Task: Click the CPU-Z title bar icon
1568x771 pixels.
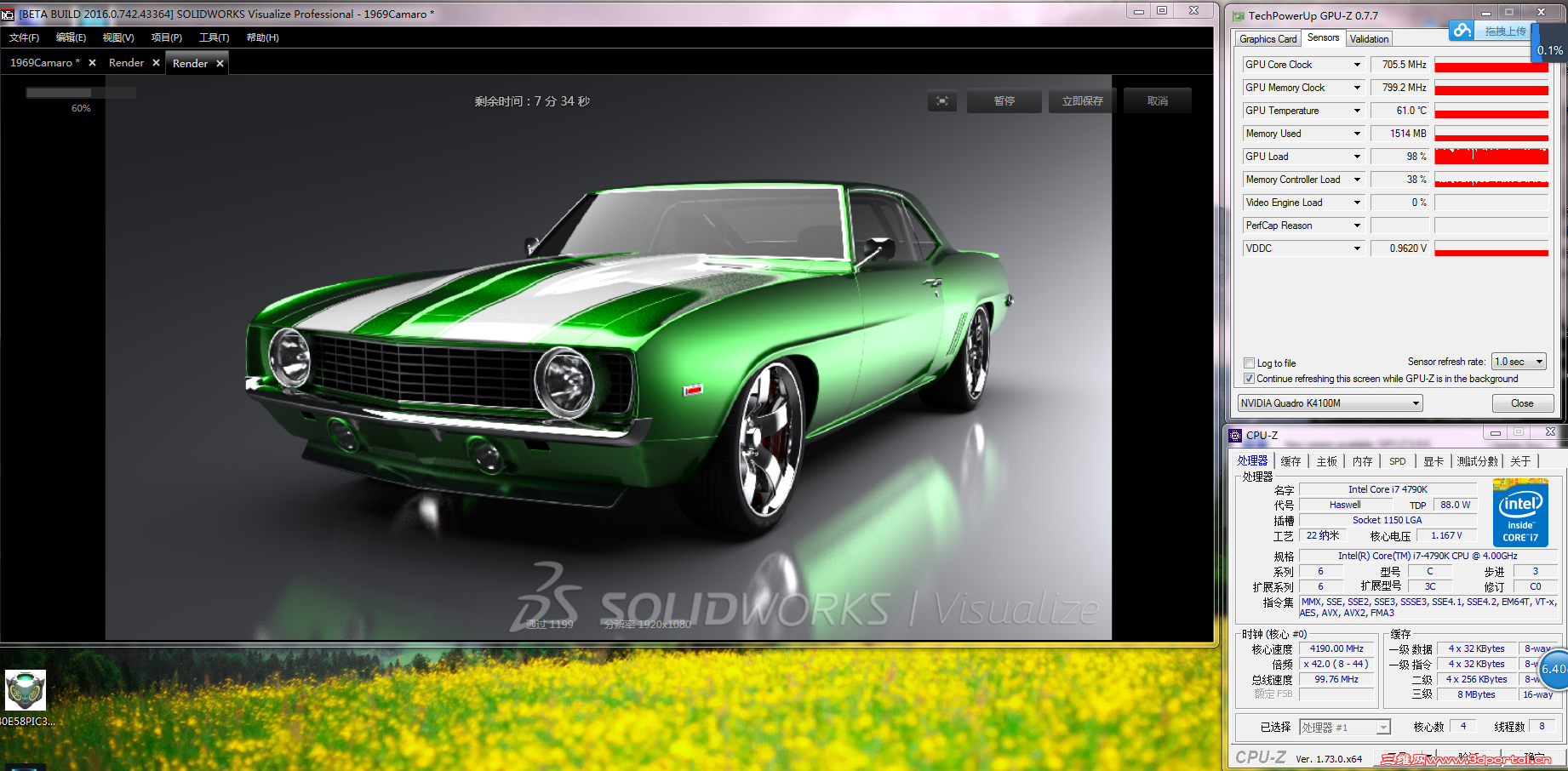Action: pos(1235,435)
